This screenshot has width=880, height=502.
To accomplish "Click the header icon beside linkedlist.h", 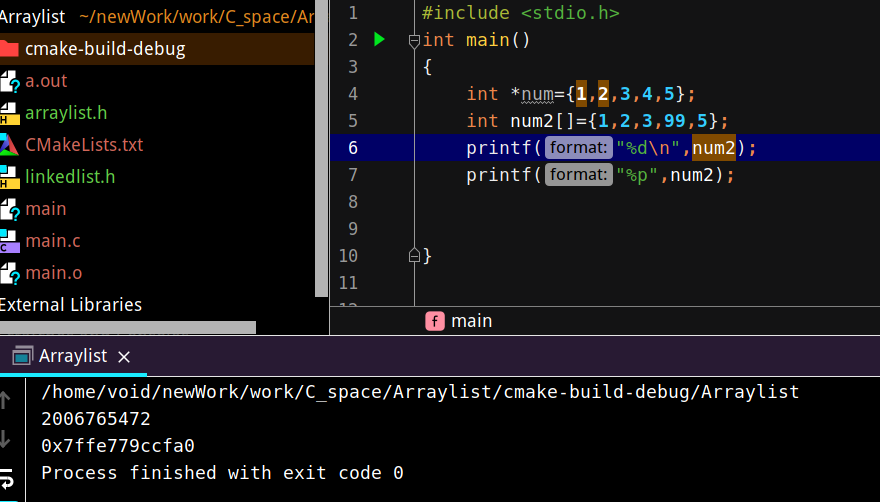I will (10, 177).
